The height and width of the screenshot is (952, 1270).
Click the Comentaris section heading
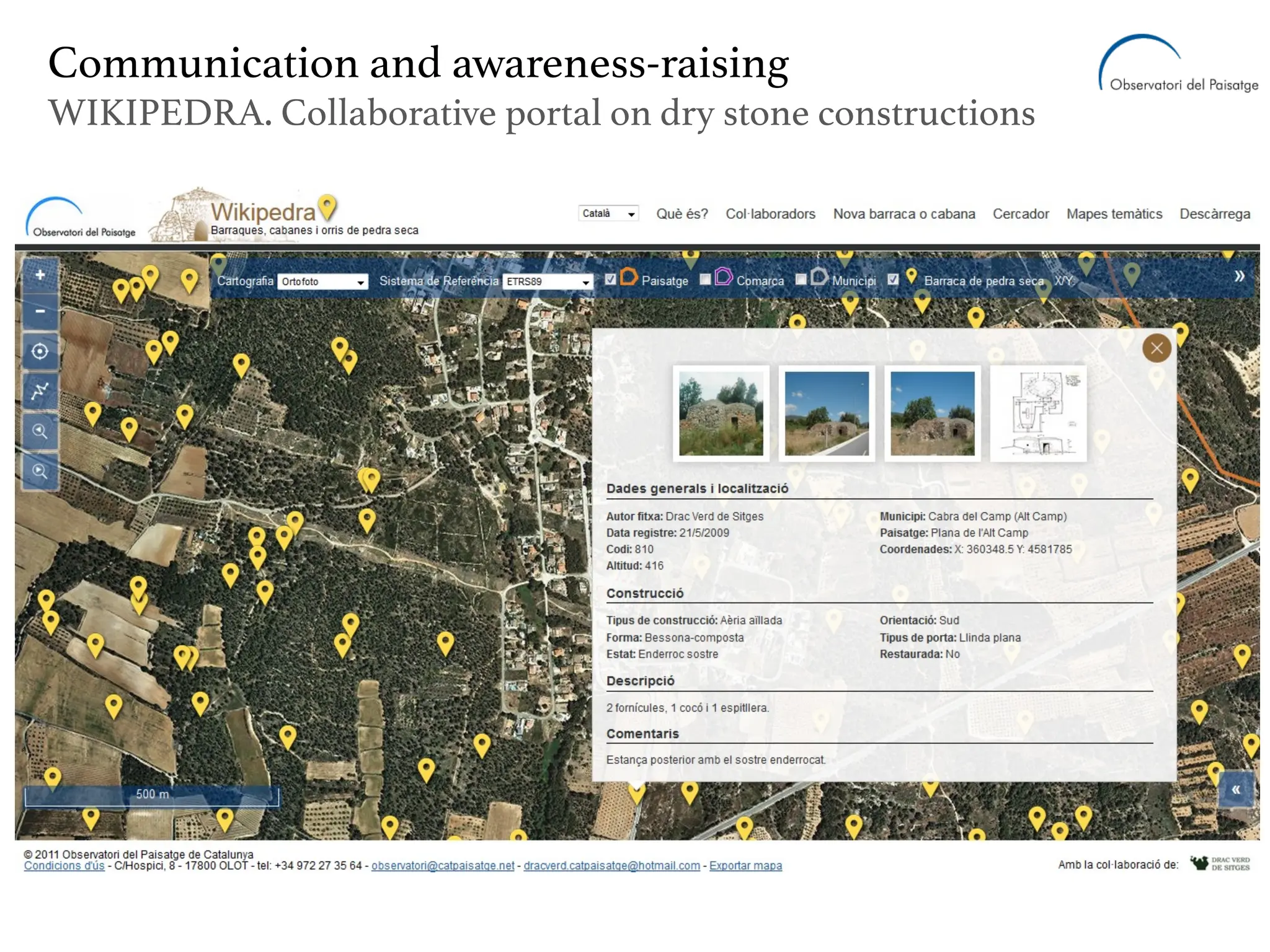pos(642,734)
